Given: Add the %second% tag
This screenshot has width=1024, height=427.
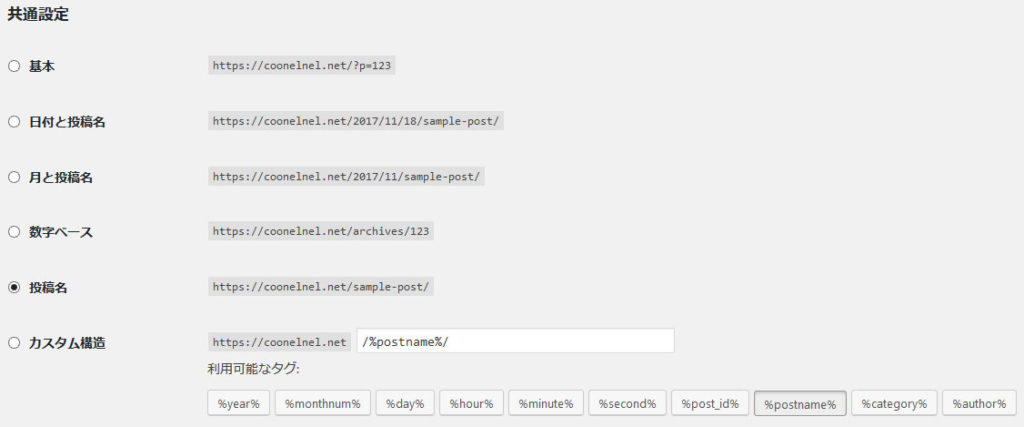Looking at the screenshot, I should (626, 404).
